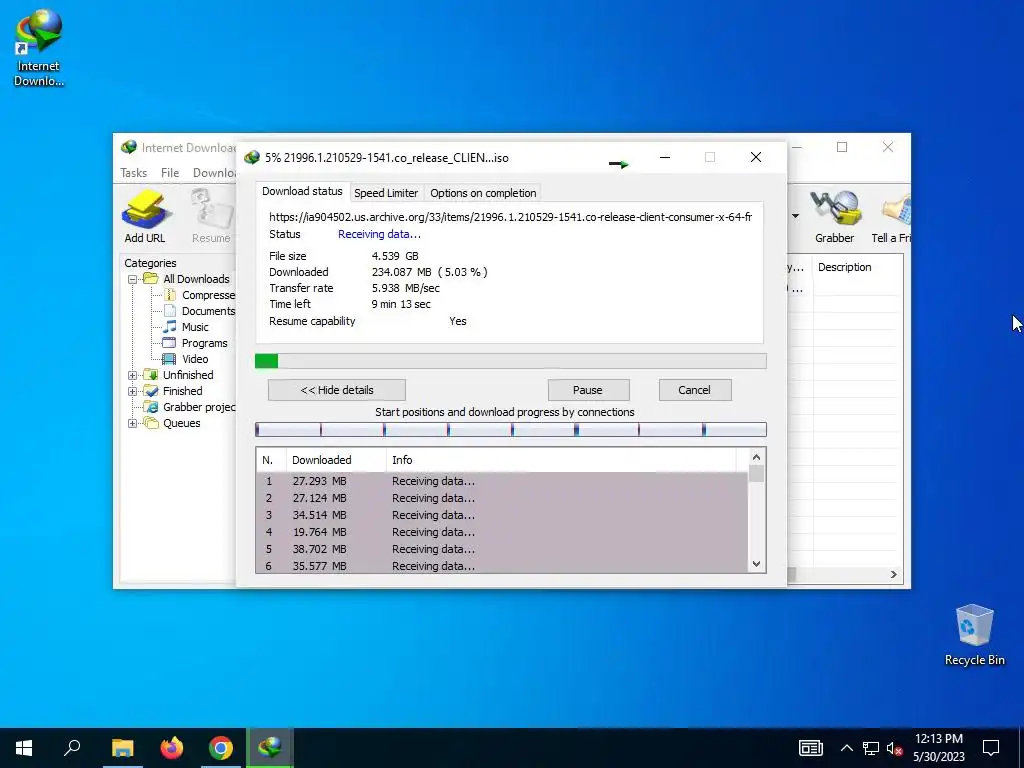Open Options on completion tab

coord(483,193)
